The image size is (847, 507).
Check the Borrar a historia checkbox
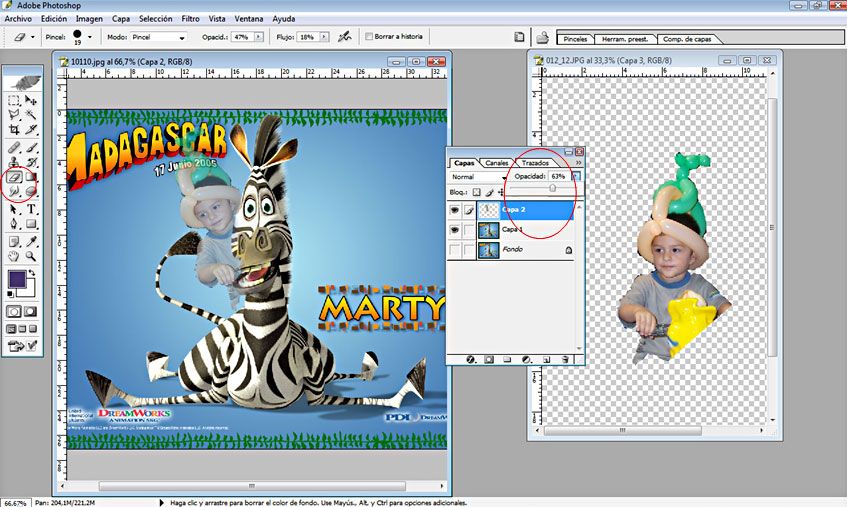click(x=369, y=37)
